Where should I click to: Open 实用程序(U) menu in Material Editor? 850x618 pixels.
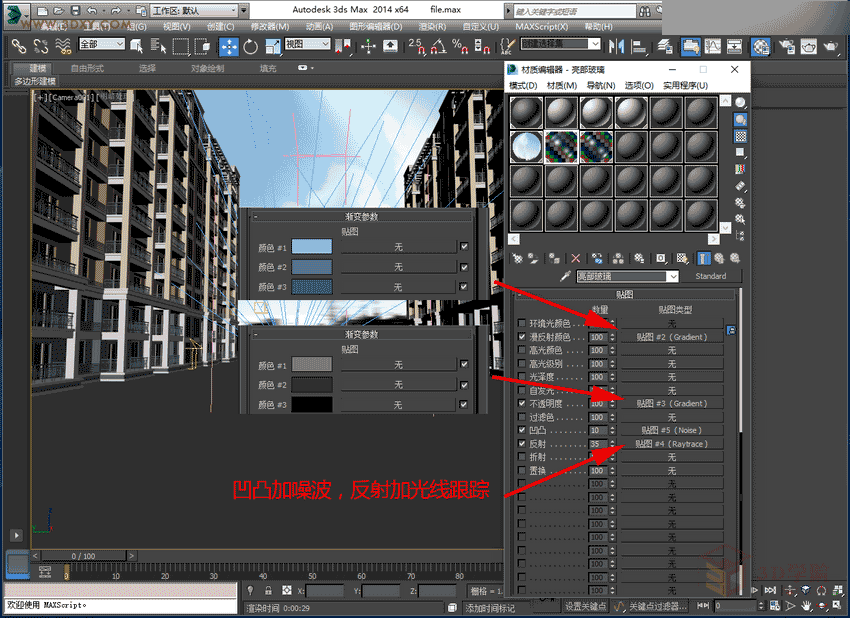685,86
